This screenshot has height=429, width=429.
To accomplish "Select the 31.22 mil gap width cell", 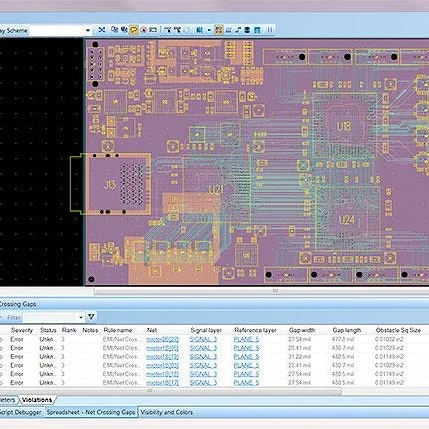I will coord(299,357).
